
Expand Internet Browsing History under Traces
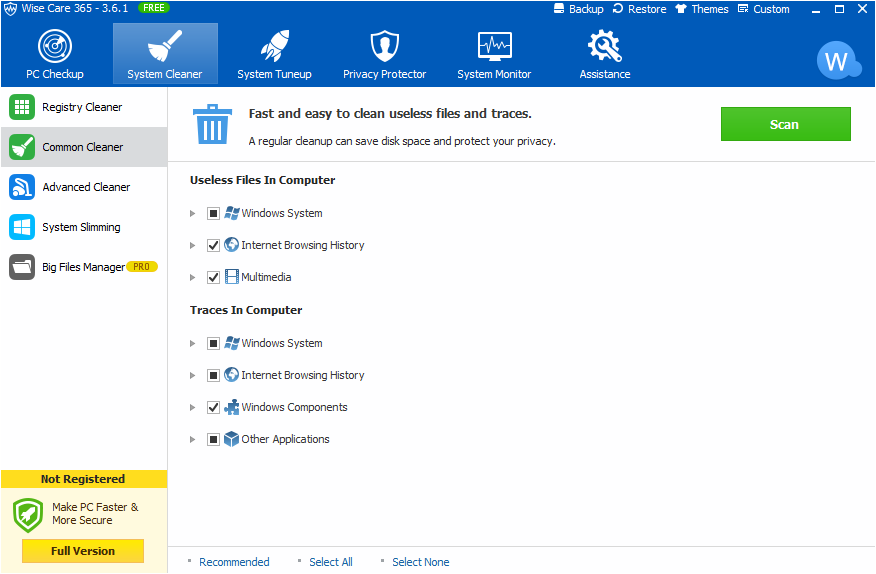pyautogui.click(x=192, y=375)
